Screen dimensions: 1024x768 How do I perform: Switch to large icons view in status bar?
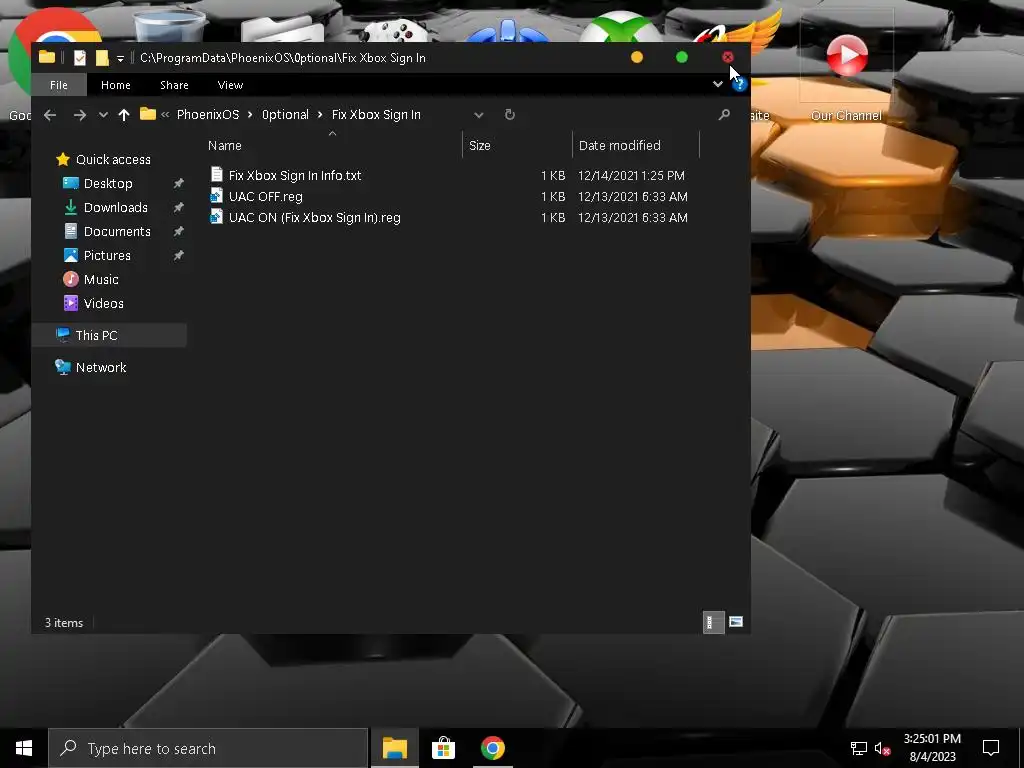point(736,622)
